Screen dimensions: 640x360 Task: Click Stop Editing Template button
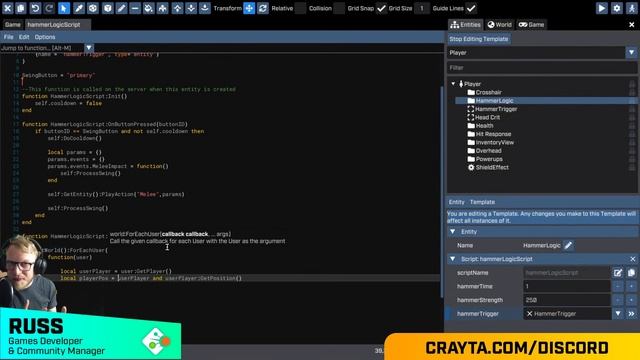click(478, 39)
